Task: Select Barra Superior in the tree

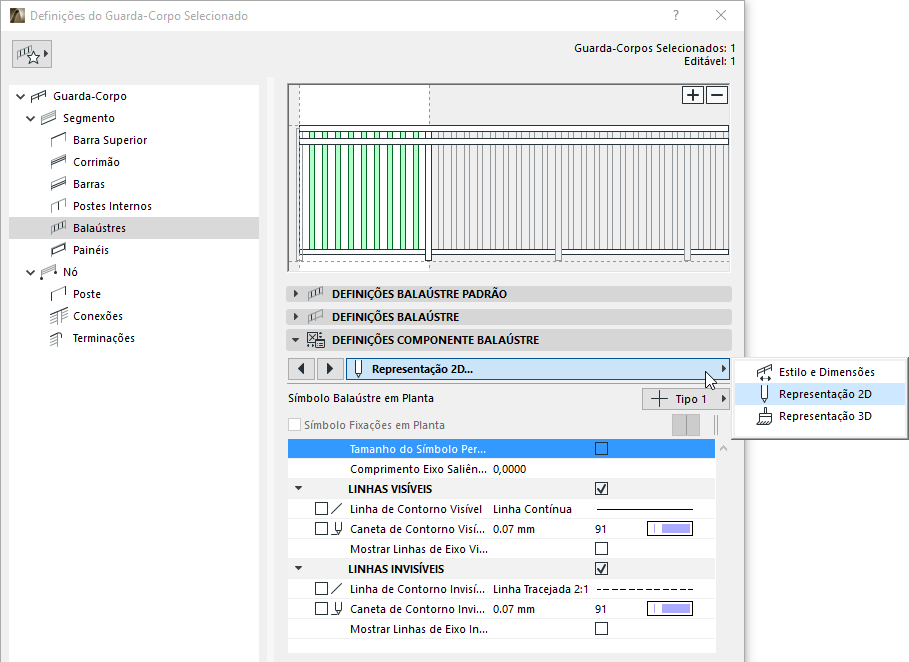Action: [x=110, y=140]
